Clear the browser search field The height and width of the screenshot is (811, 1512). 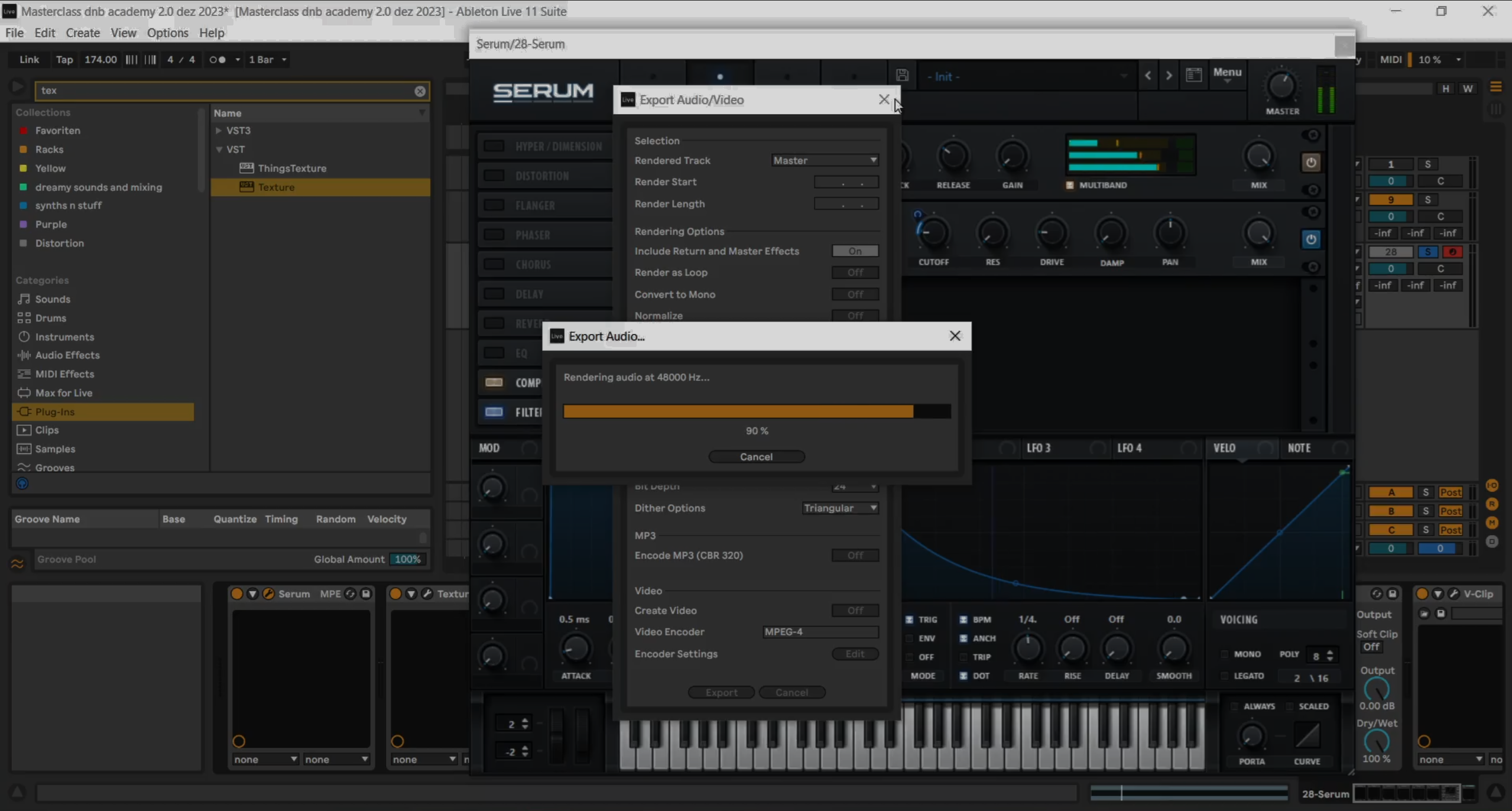click(x=420, y=91)
